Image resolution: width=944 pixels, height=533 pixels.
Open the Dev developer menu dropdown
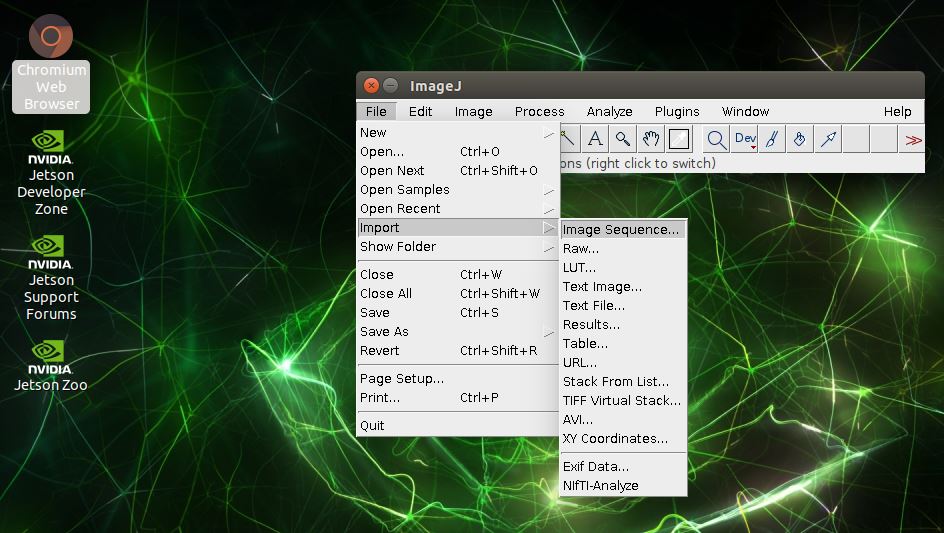pyautogui.click(x=745, y=140)
